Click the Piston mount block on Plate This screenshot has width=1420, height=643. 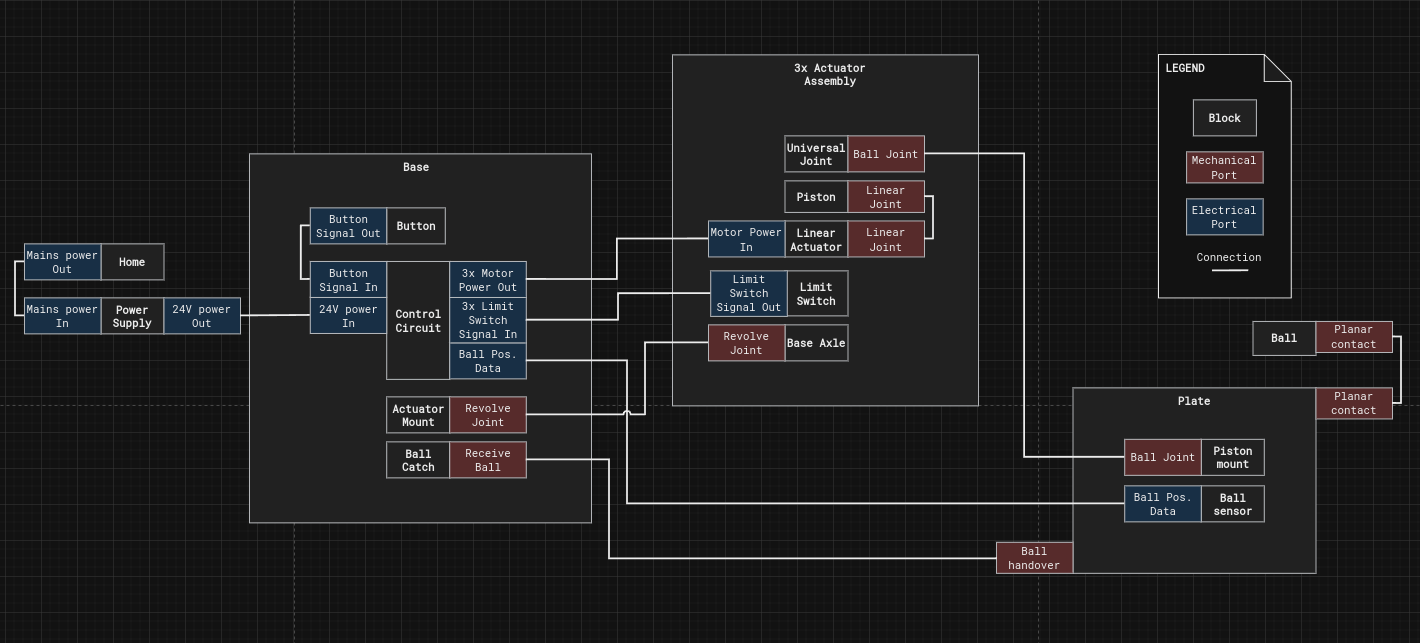tap(1232, 457)
